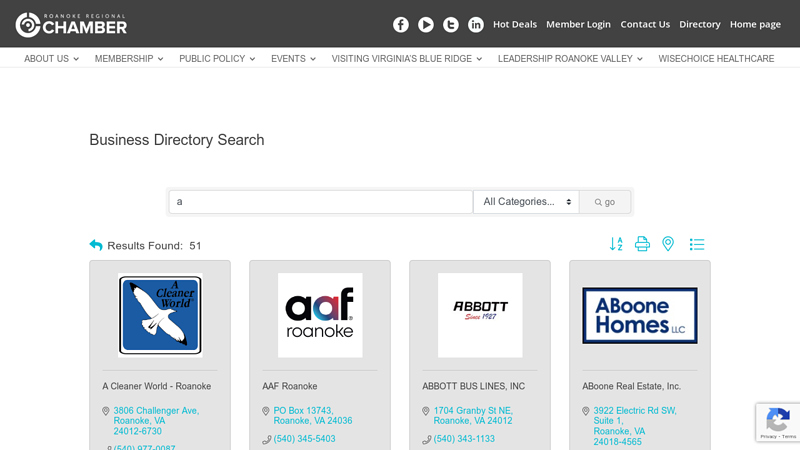This screenshot has height=450, width=800.
Task: Switch to list view icon
Action: pos(696,244)
